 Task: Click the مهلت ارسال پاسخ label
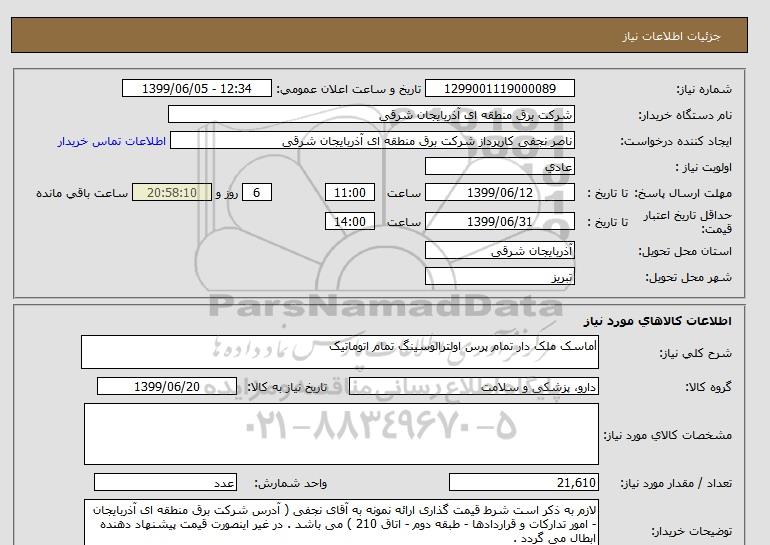point(684,193)
